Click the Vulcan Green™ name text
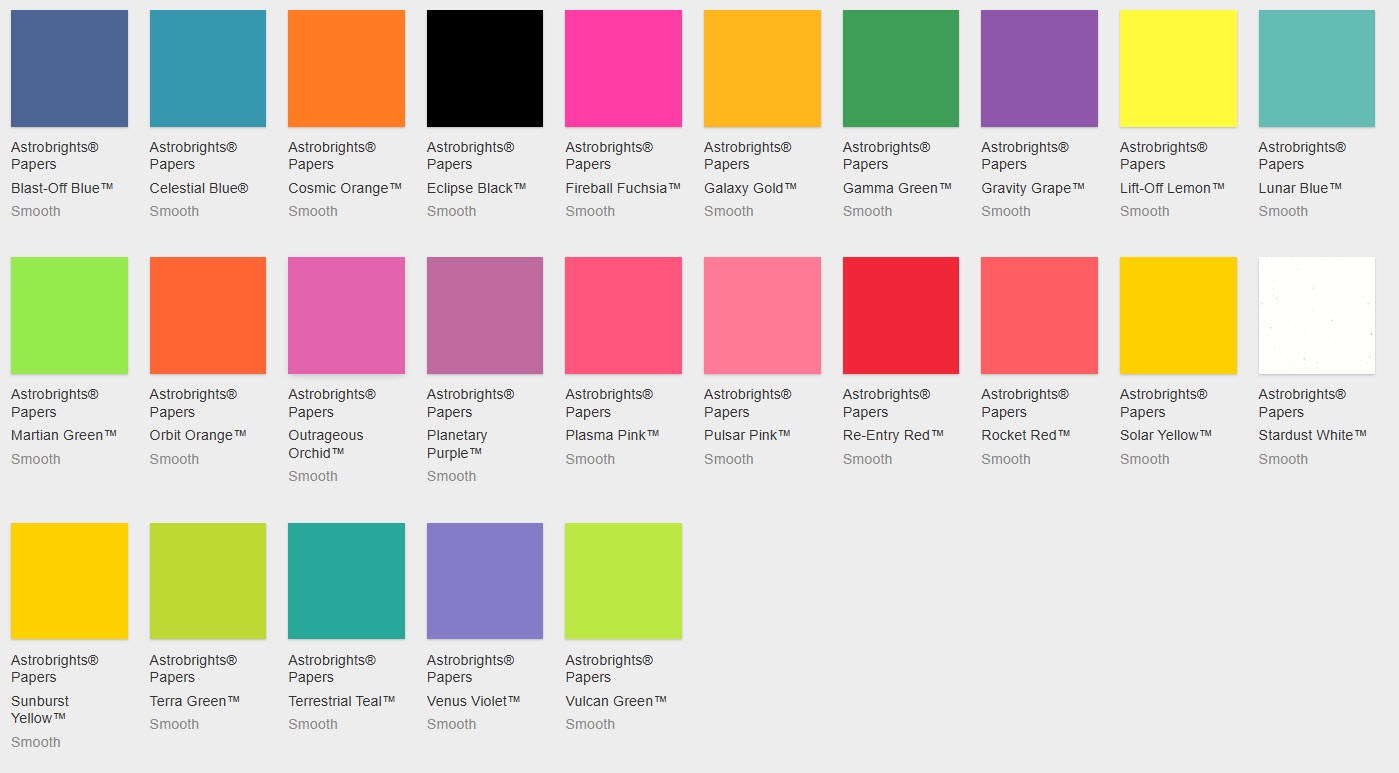 pyautogui.click(x=616, y=701)
